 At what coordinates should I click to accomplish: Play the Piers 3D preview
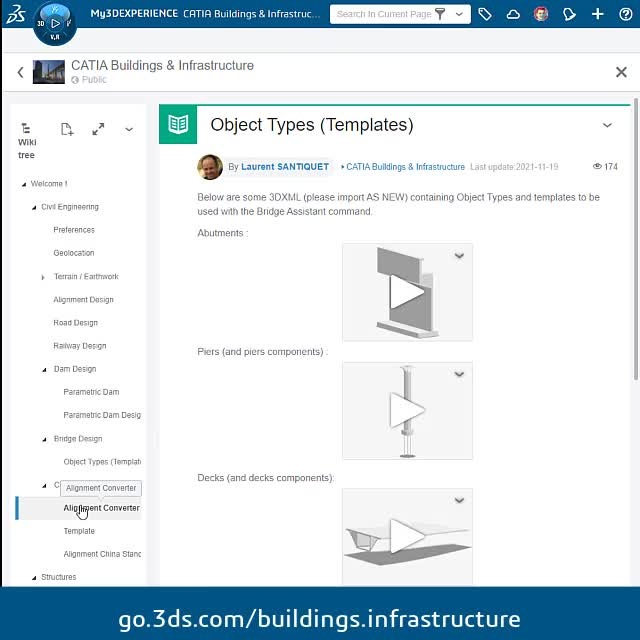[407, 410]
